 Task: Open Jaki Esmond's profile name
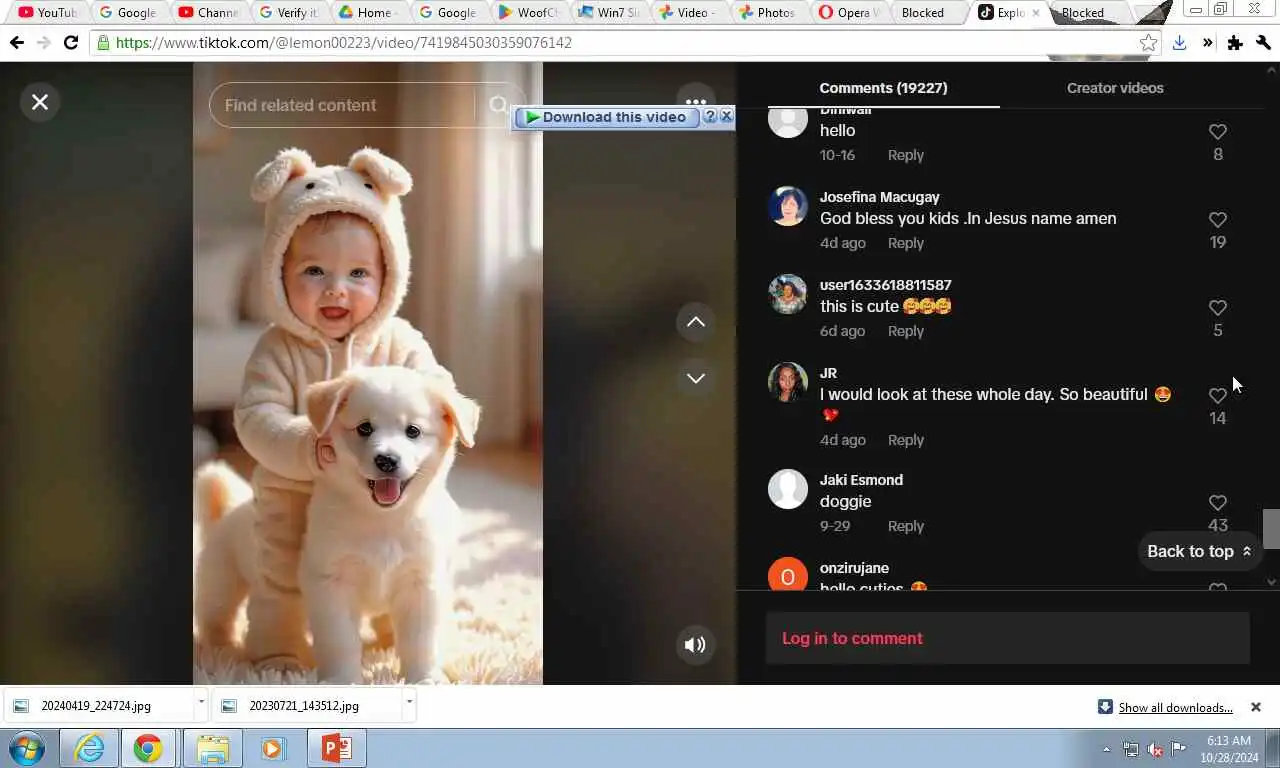[861, 480]
